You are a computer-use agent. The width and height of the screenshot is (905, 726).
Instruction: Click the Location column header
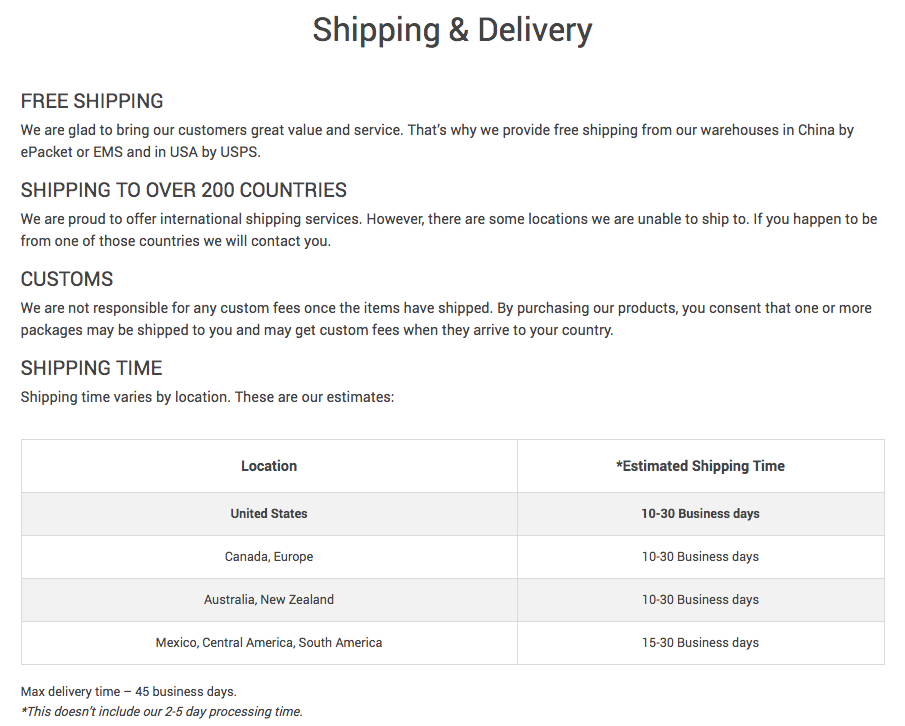click(x=269, y=466)
